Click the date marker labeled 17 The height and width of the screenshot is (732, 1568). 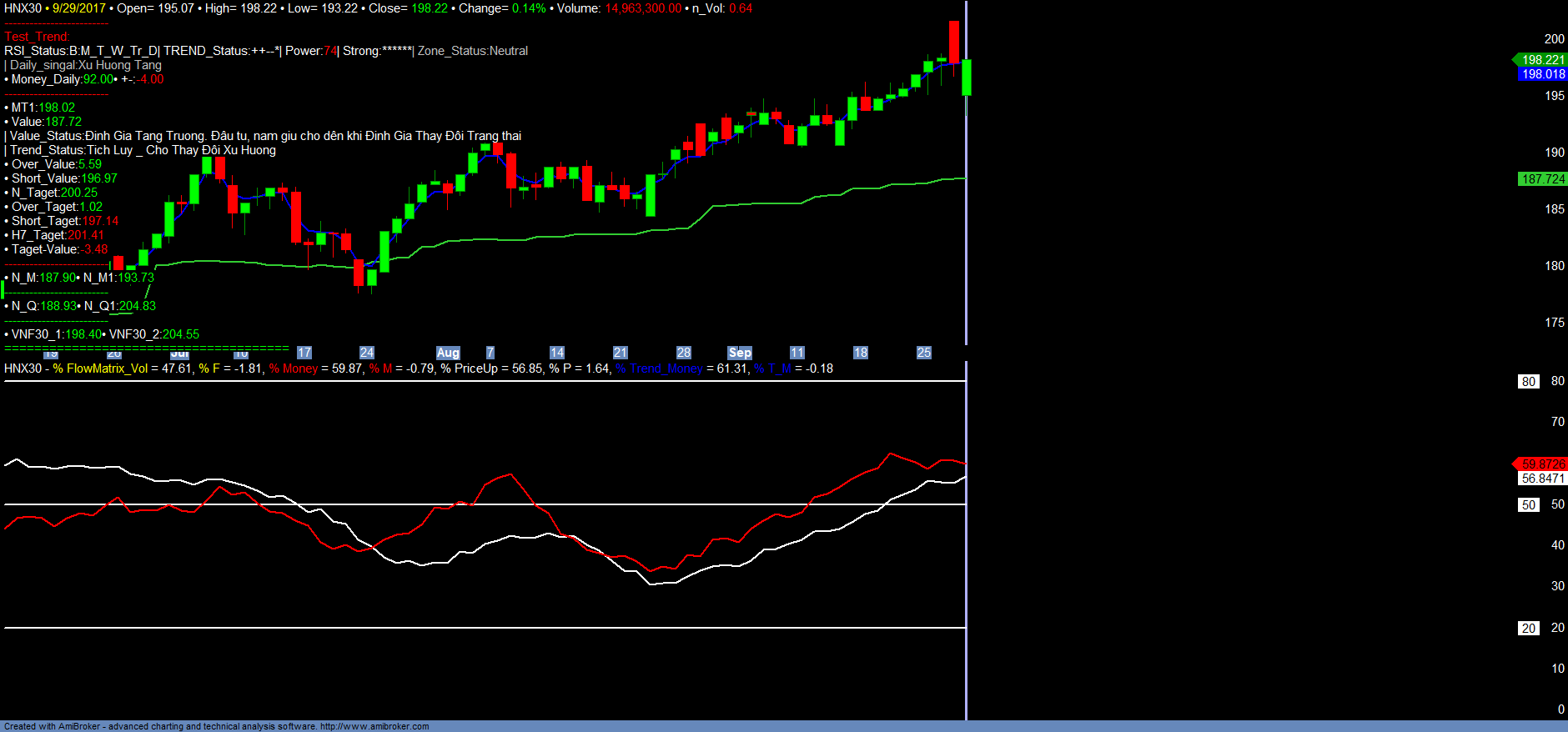pyautogui.click(x=304, y=353)
